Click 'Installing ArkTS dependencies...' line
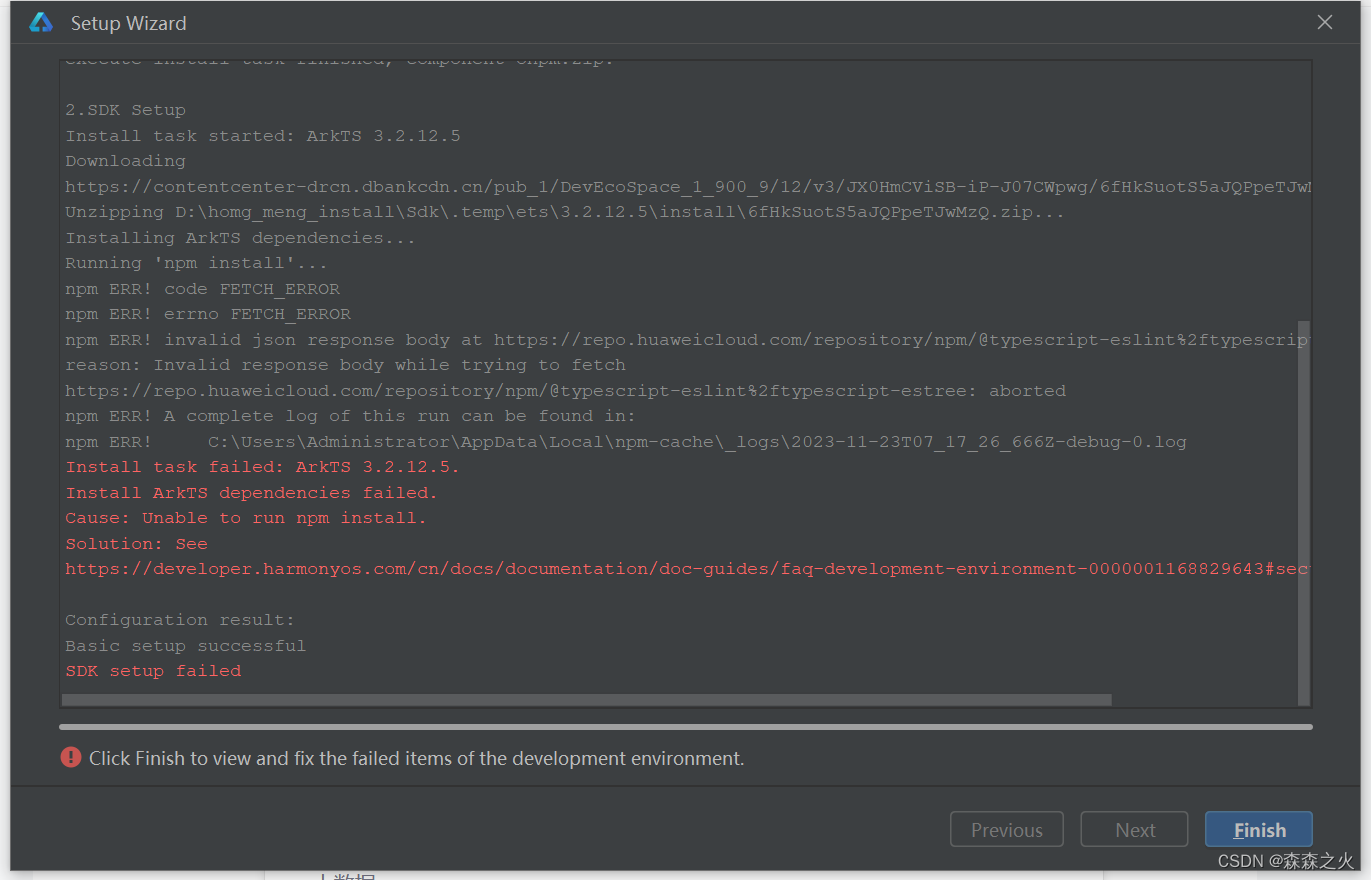 (240, 238)
